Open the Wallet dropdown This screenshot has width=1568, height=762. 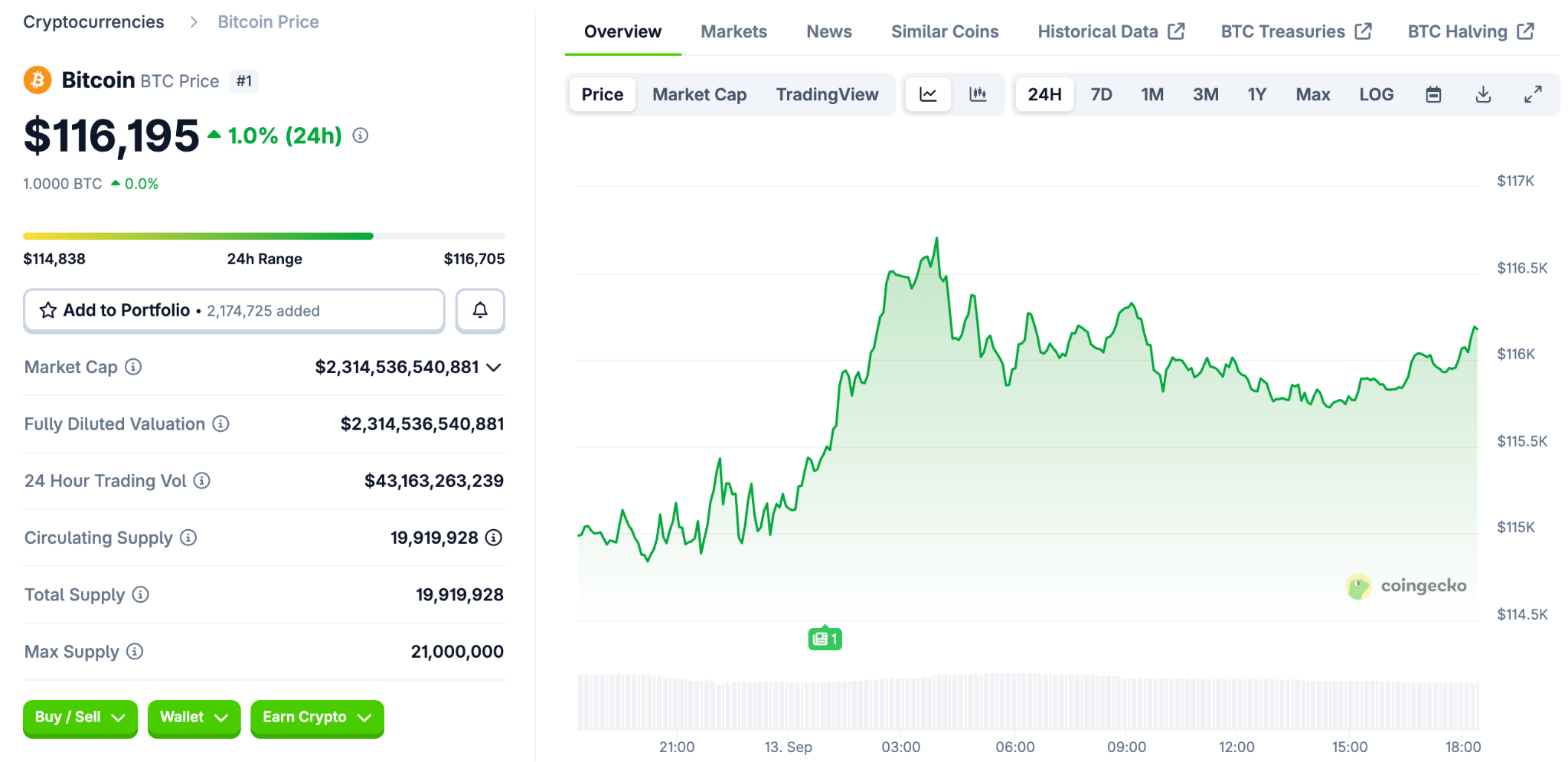pos(194,718)
